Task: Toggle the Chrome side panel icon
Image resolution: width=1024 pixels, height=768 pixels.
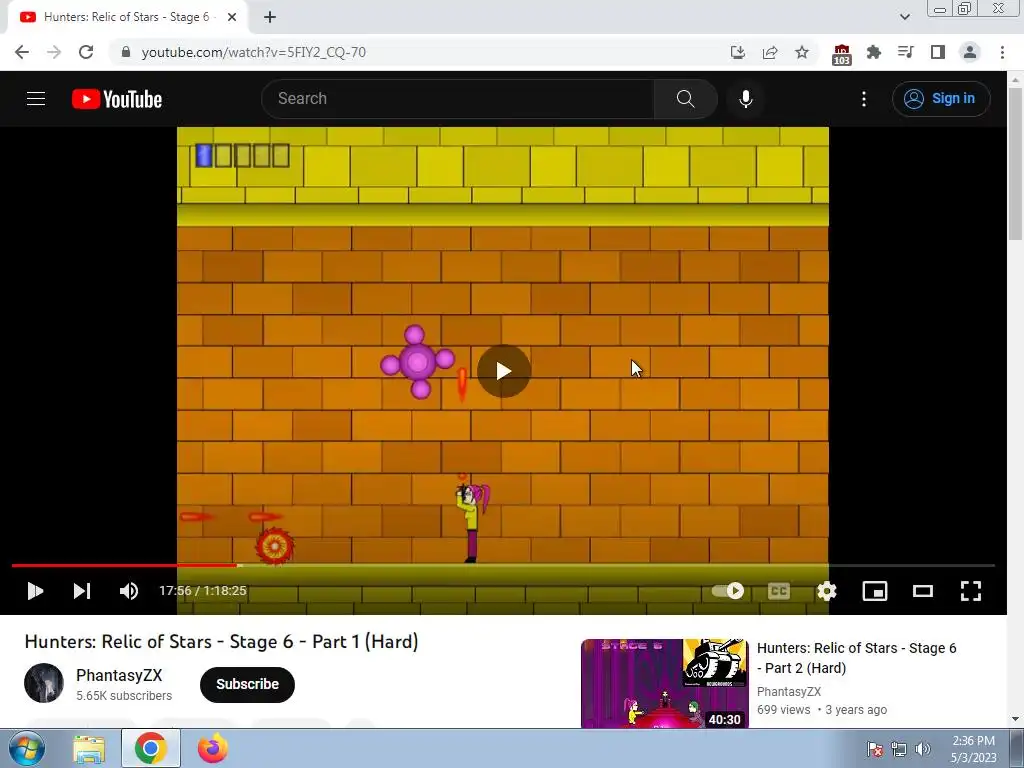Action: pyautogui.click(x=938, y=52)
